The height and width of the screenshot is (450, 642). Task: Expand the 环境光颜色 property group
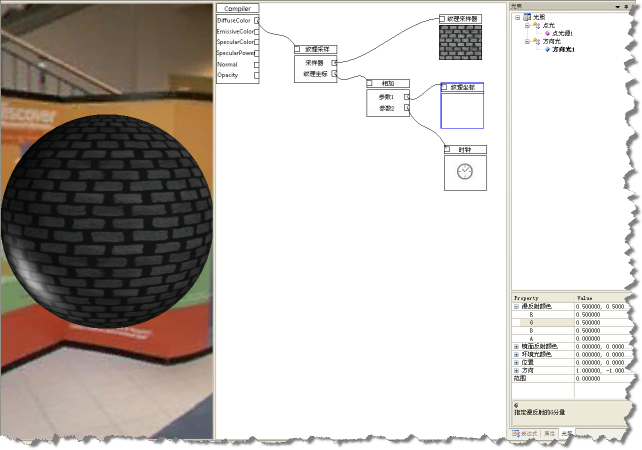tap(516, 354)
